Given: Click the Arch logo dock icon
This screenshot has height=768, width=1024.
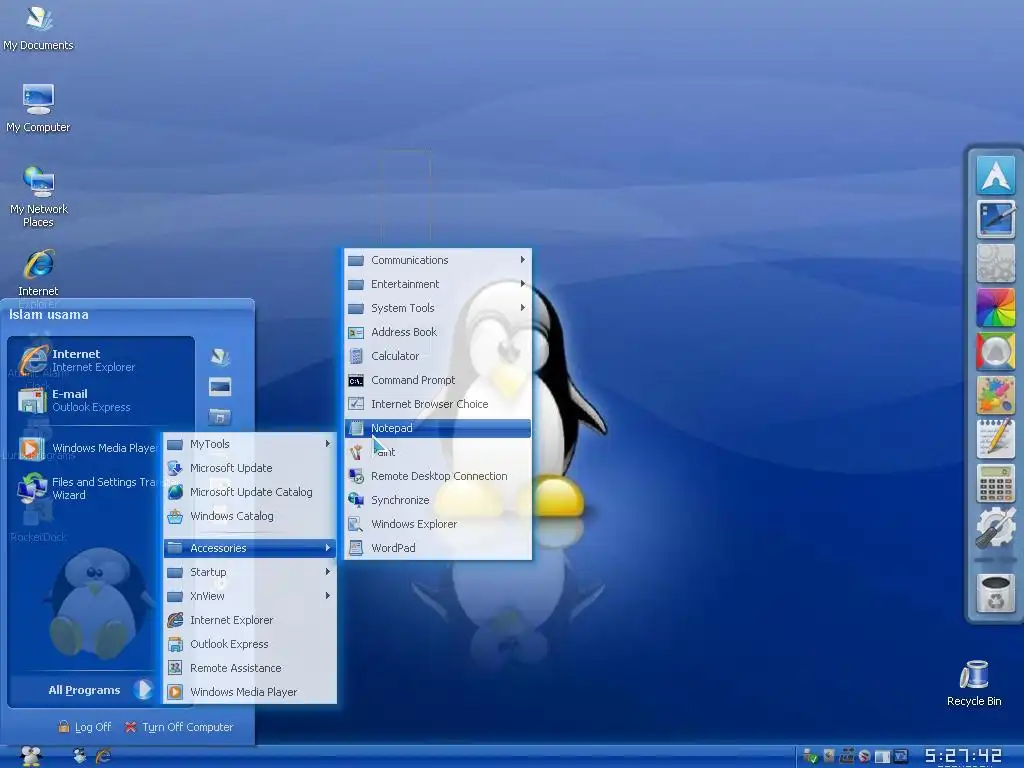Looking at the screenshot, I should pyautogui.click(x=995, y=175).
